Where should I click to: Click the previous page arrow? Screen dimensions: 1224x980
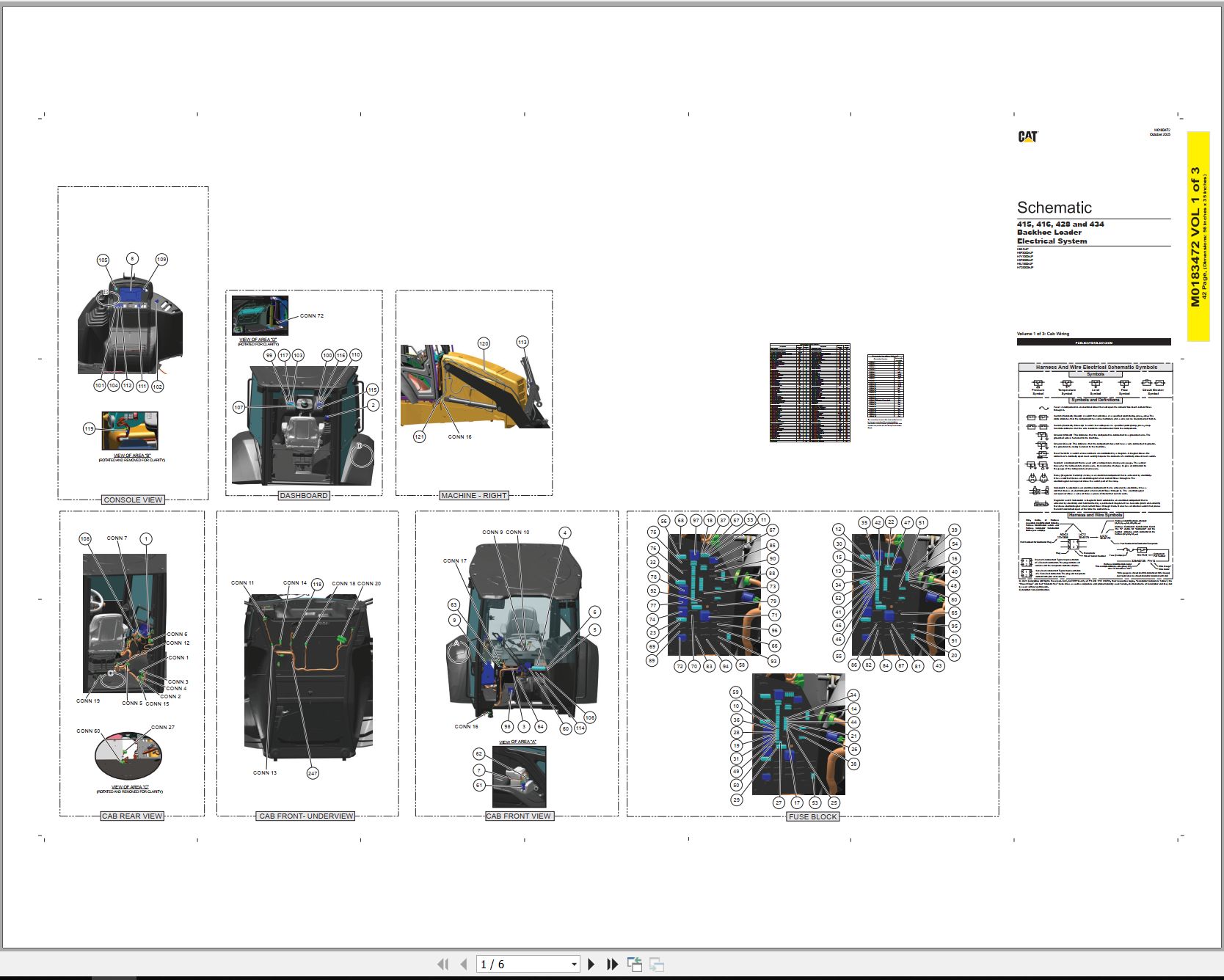tap(463, 965)
